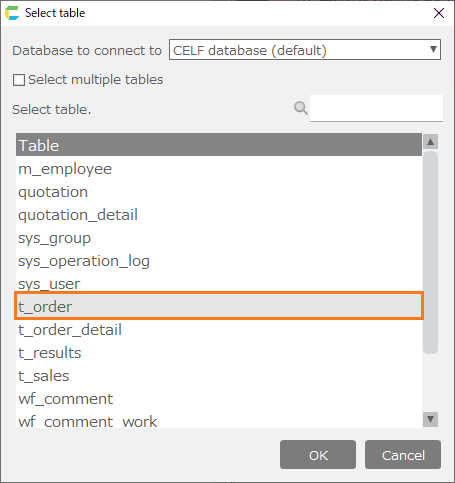This screenshot has height=483, width=455.
Task: Select t_results from the list
Action: pos(219,353)
